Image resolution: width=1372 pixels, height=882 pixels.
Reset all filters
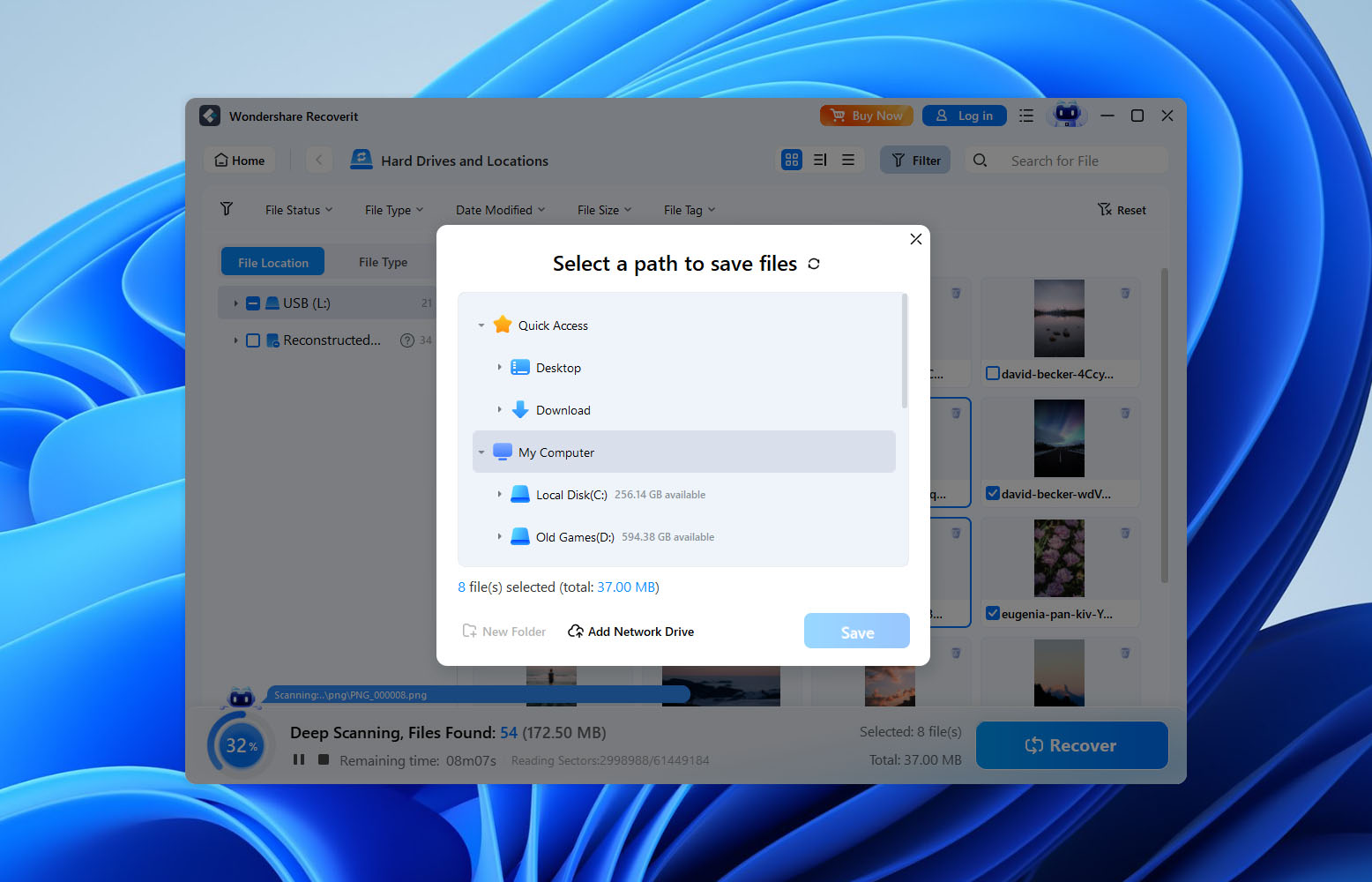(x=1122, y=210)
